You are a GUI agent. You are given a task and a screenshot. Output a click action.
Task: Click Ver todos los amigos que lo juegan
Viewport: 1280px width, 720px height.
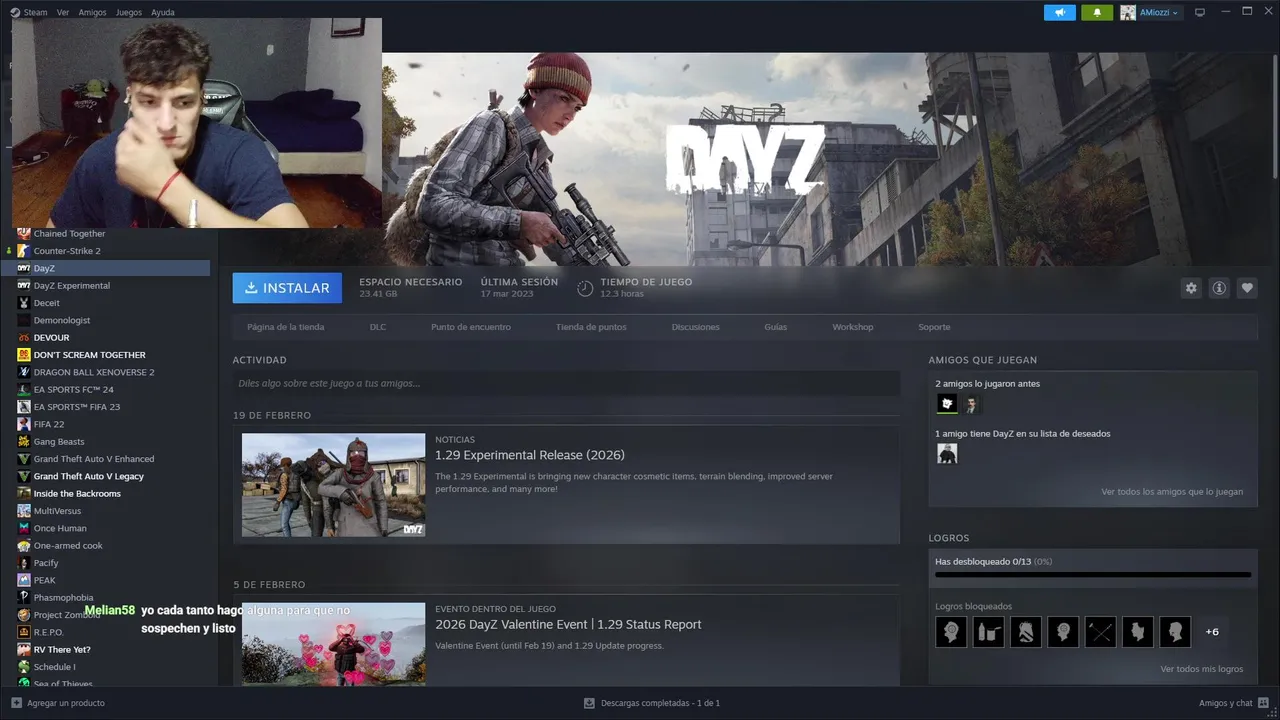point(1172,492)
